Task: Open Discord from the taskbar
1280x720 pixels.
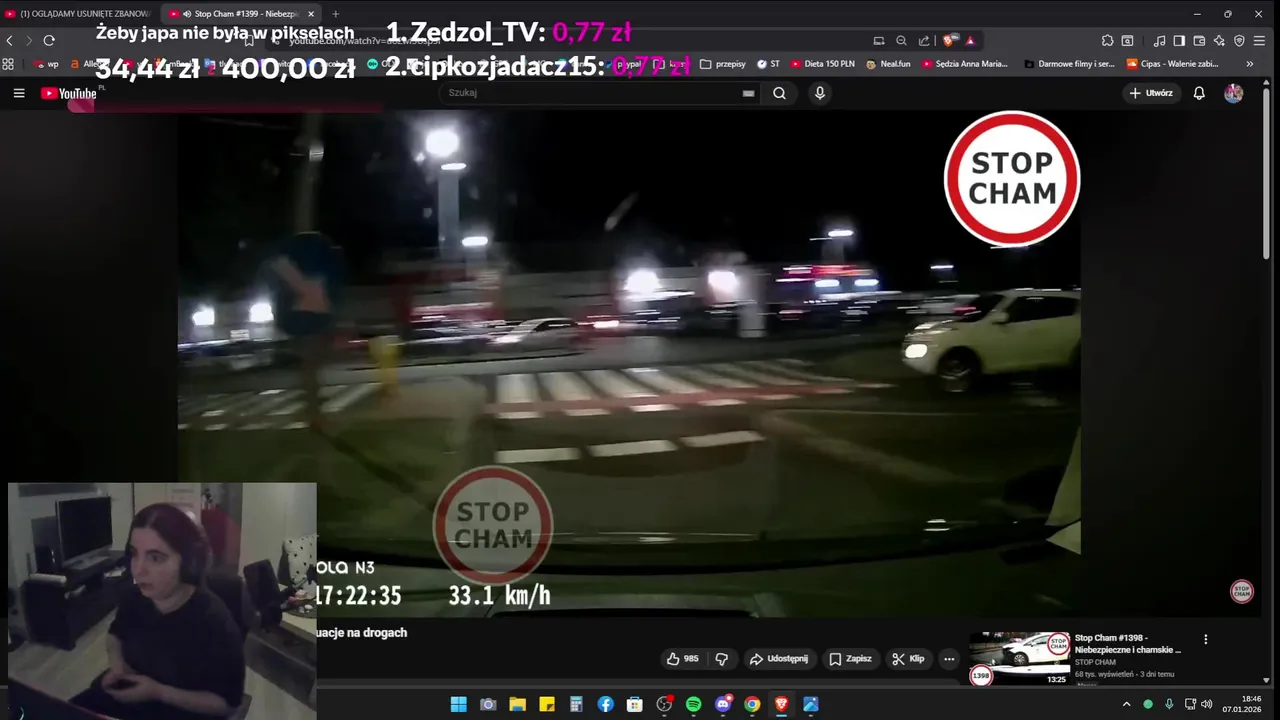Action: click(723, 704)
